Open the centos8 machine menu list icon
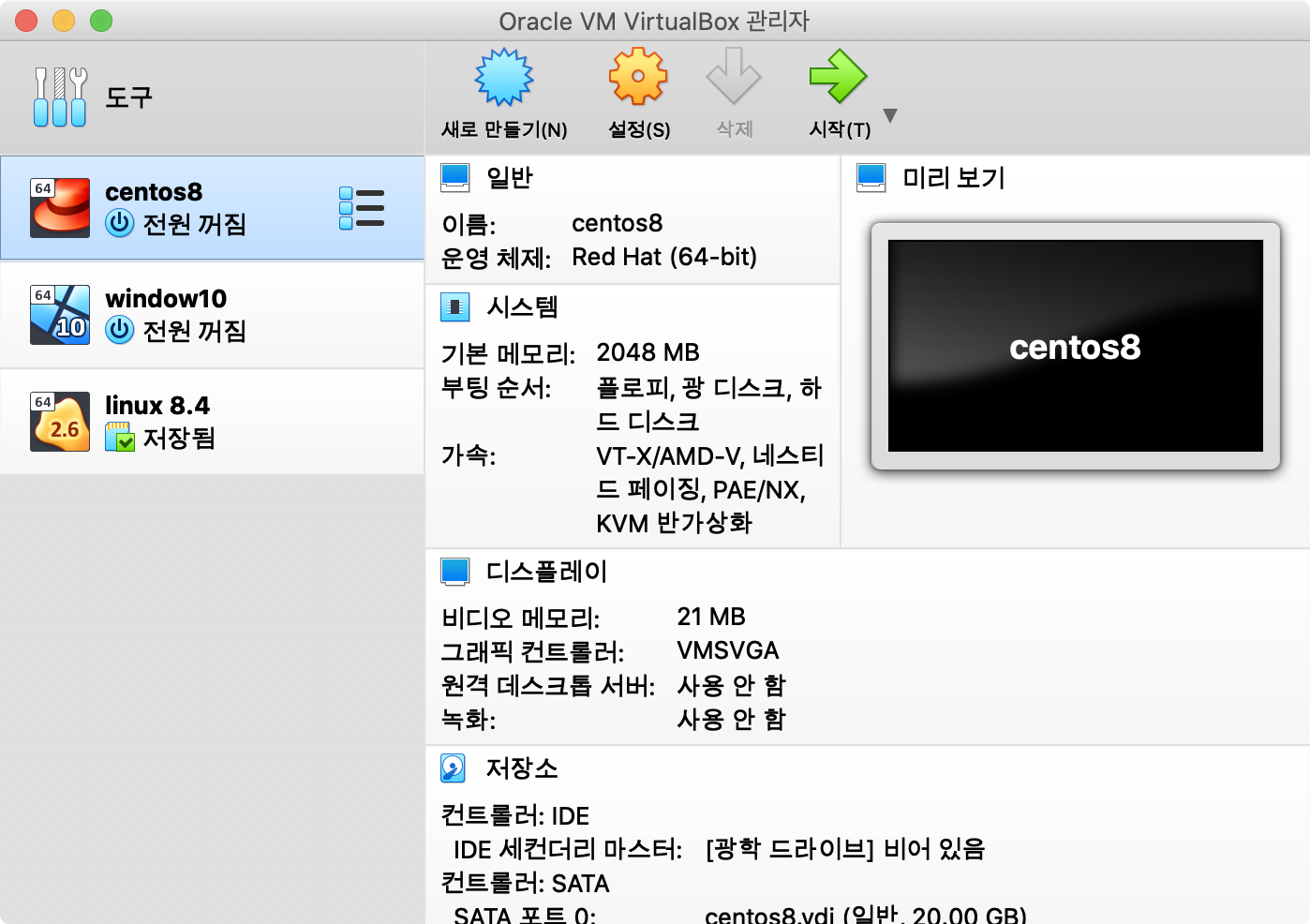Image resolution: width=1310 pixels, height=924 pixels. coord(362,208)
